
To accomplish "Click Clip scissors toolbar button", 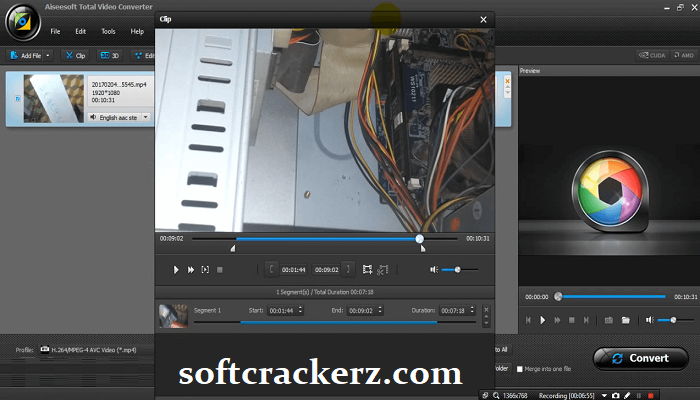I will tap(75, 55).
